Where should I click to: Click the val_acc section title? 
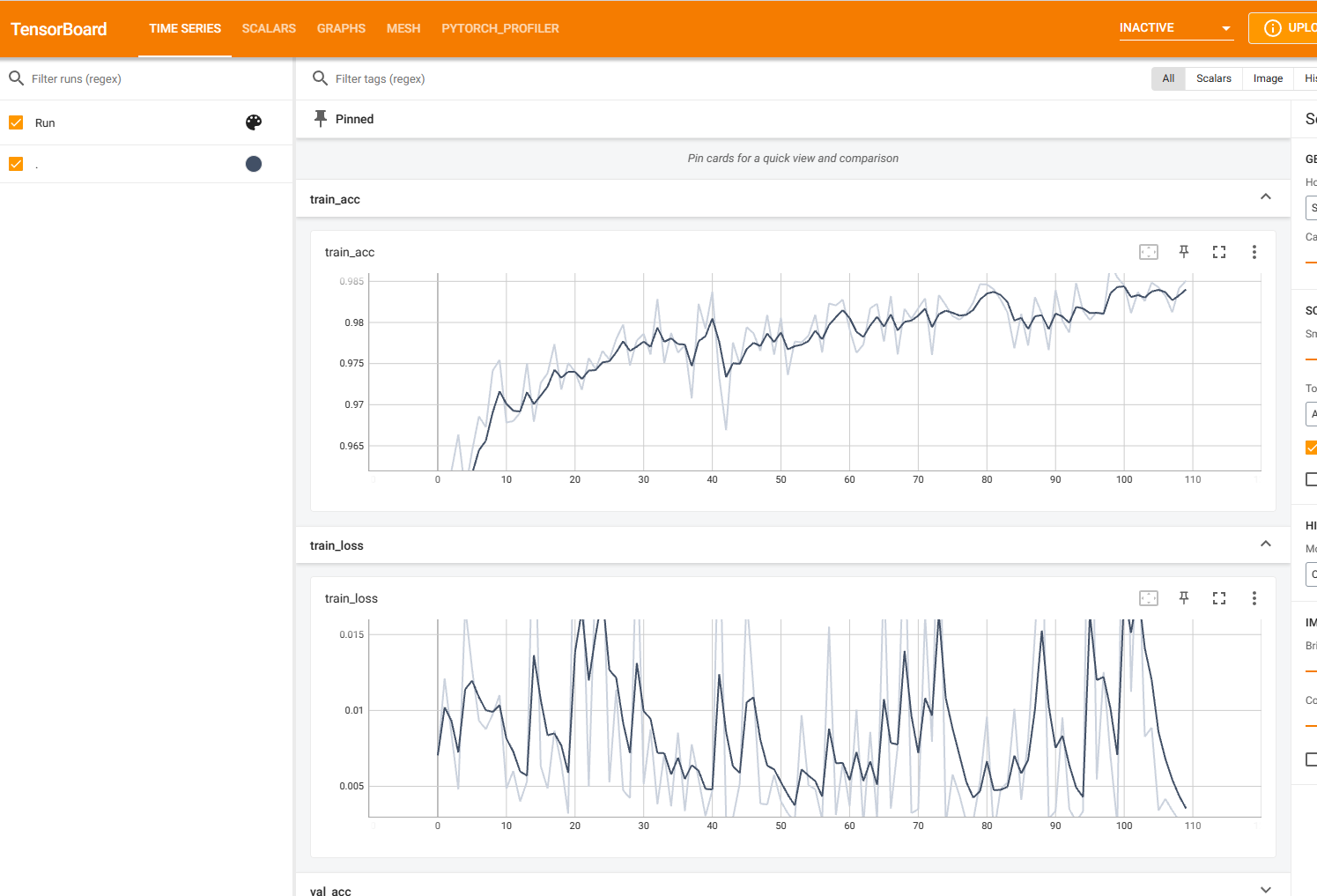(x=330, y=891)
